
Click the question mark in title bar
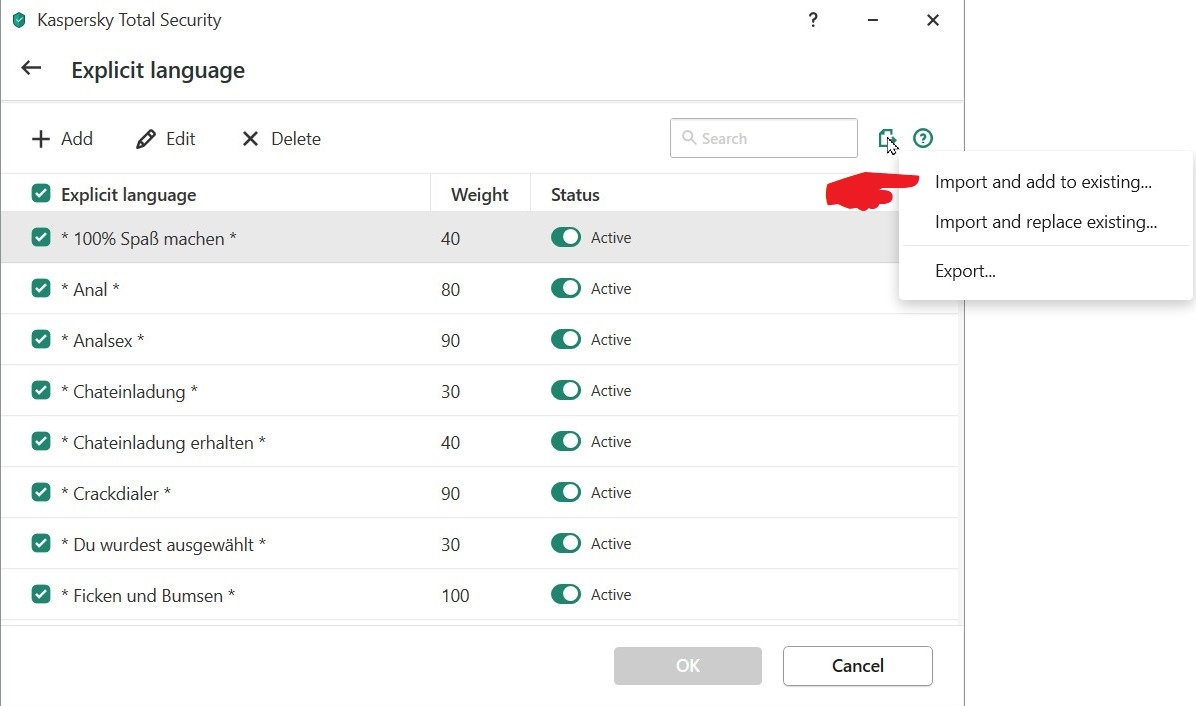point(813,20)
